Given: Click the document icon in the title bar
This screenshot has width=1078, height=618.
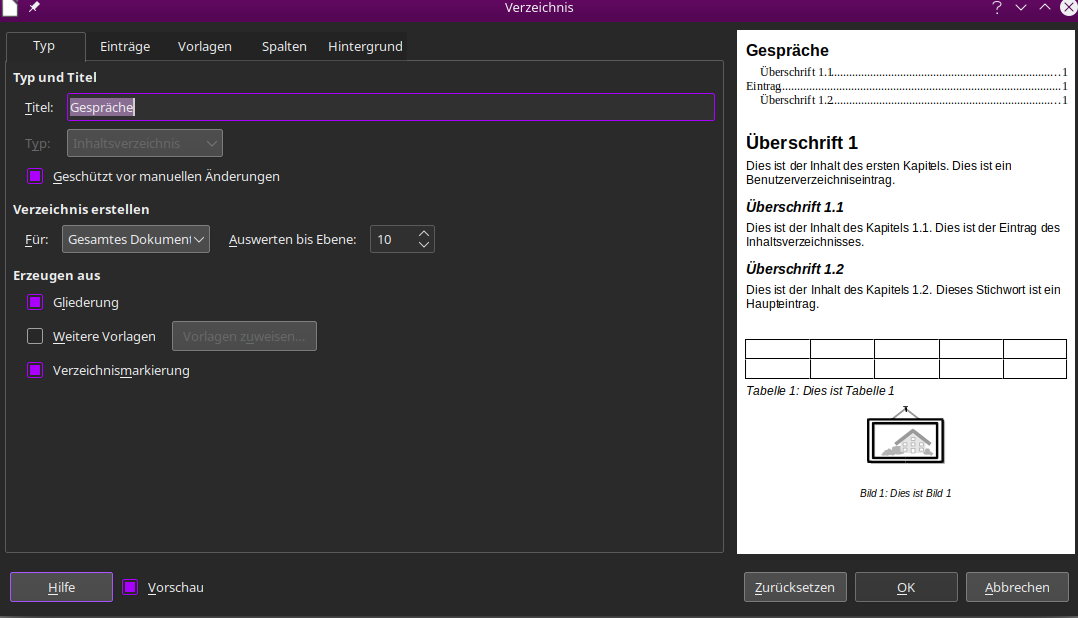Looking at the screenshot, I should pyautogui.click(x=12, y=8).
